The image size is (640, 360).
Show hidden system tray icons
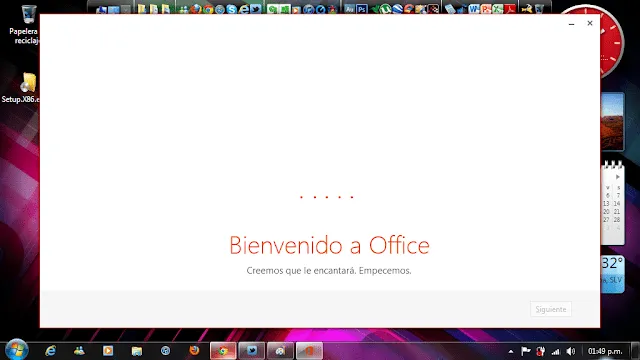pyautogui.click(x=511, y=351)
